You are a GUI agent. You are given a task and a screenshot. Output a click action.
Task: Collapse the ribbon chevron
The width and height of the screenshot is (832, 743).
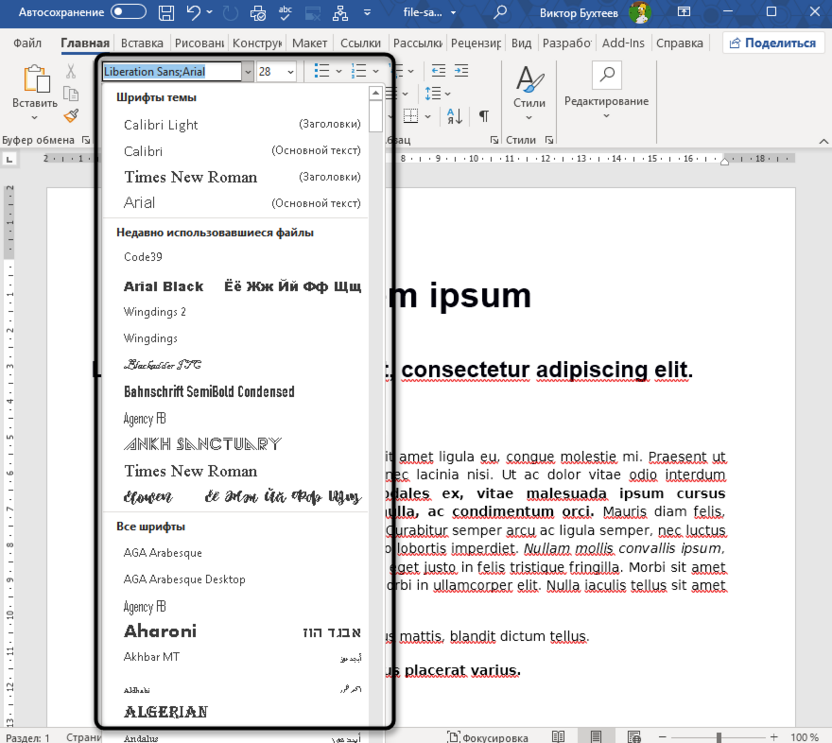824,141
